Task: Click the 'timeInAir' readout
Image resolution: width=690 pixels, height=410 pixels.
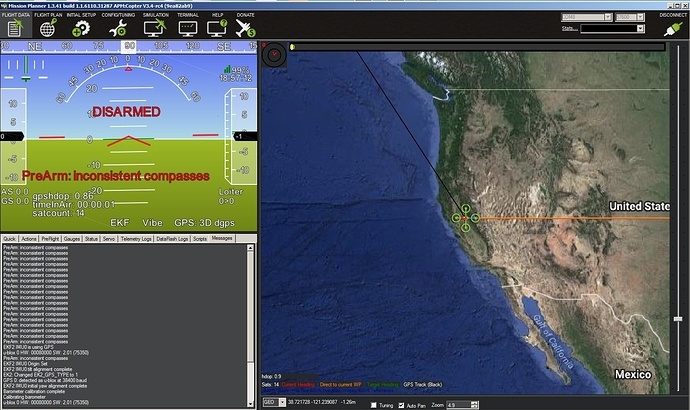Action: pos(73,205)
